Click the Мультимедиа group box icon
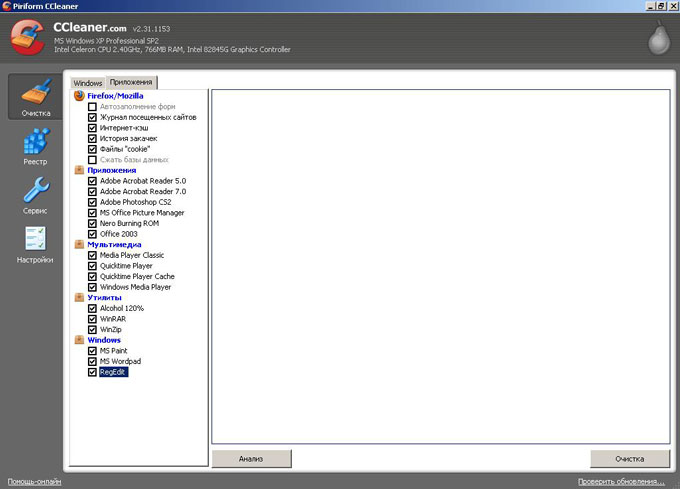680x489 pixels. click(79, 244)
